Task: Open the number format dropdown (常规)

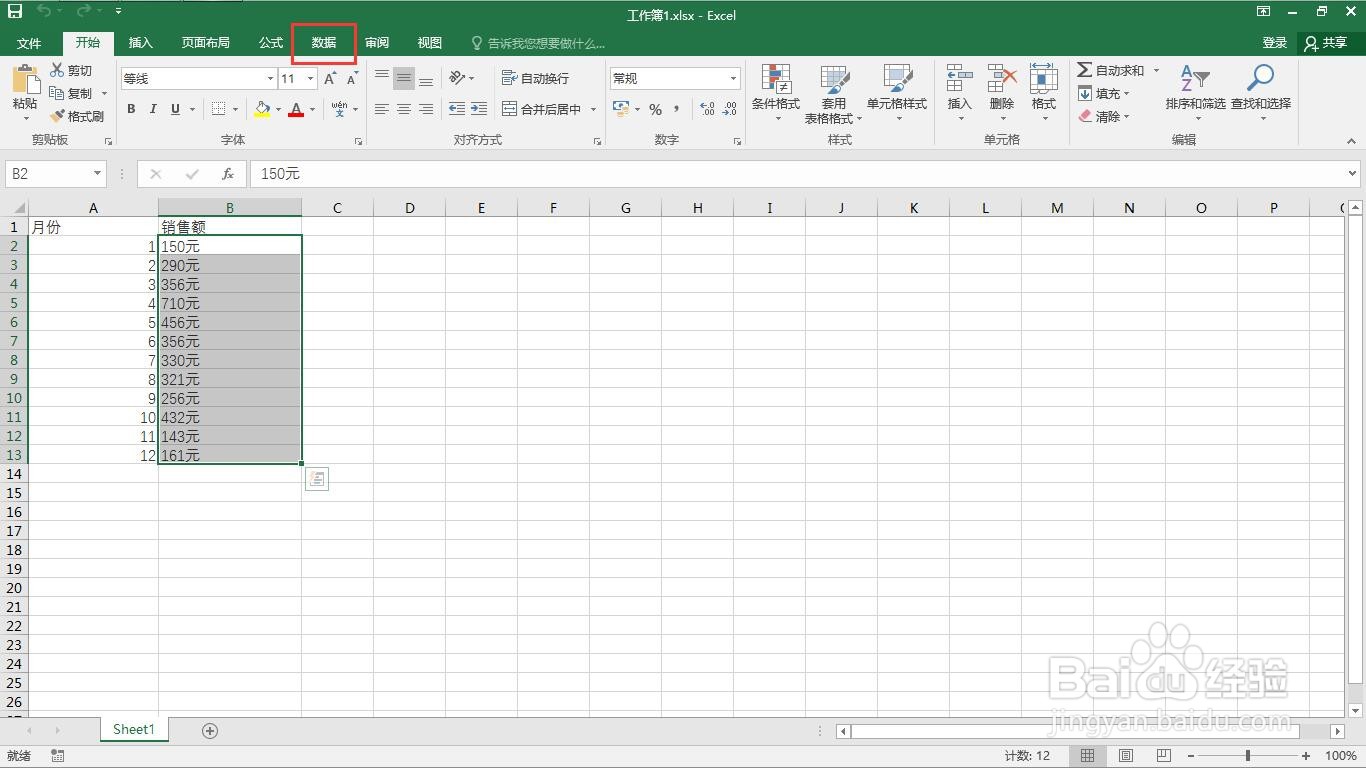Action: (733, 78)
